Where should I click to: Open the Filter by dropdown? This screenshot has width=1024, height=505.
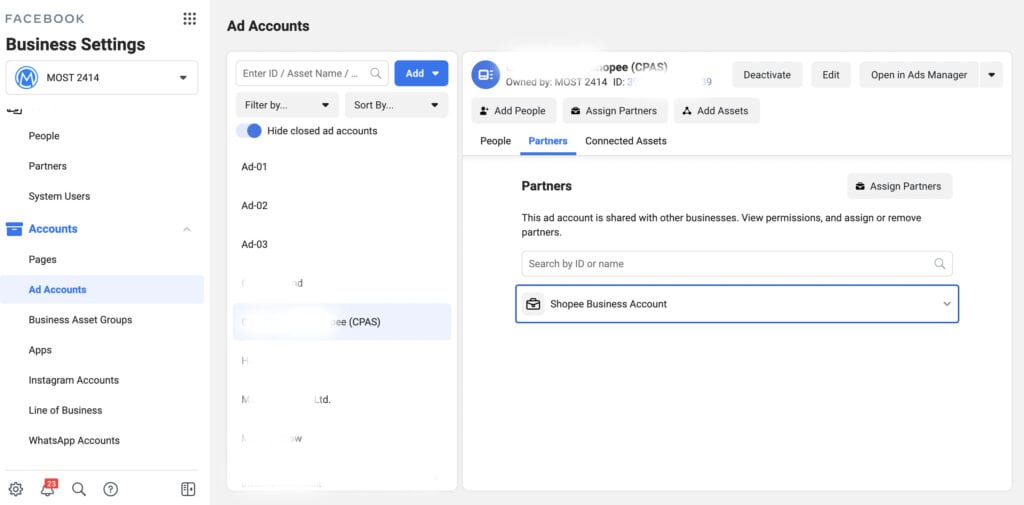(287, 105)
